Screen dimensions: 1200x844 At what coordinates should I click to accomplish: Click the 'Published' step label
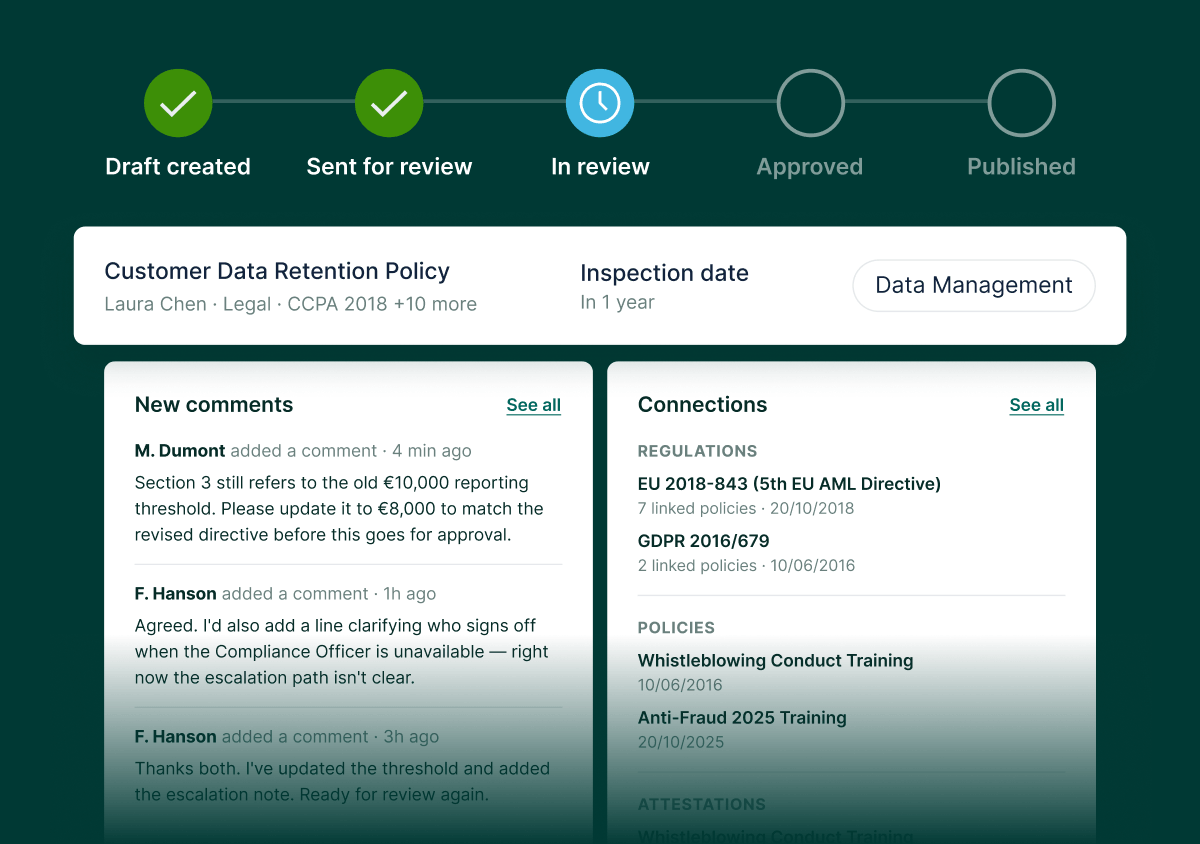1022,167
